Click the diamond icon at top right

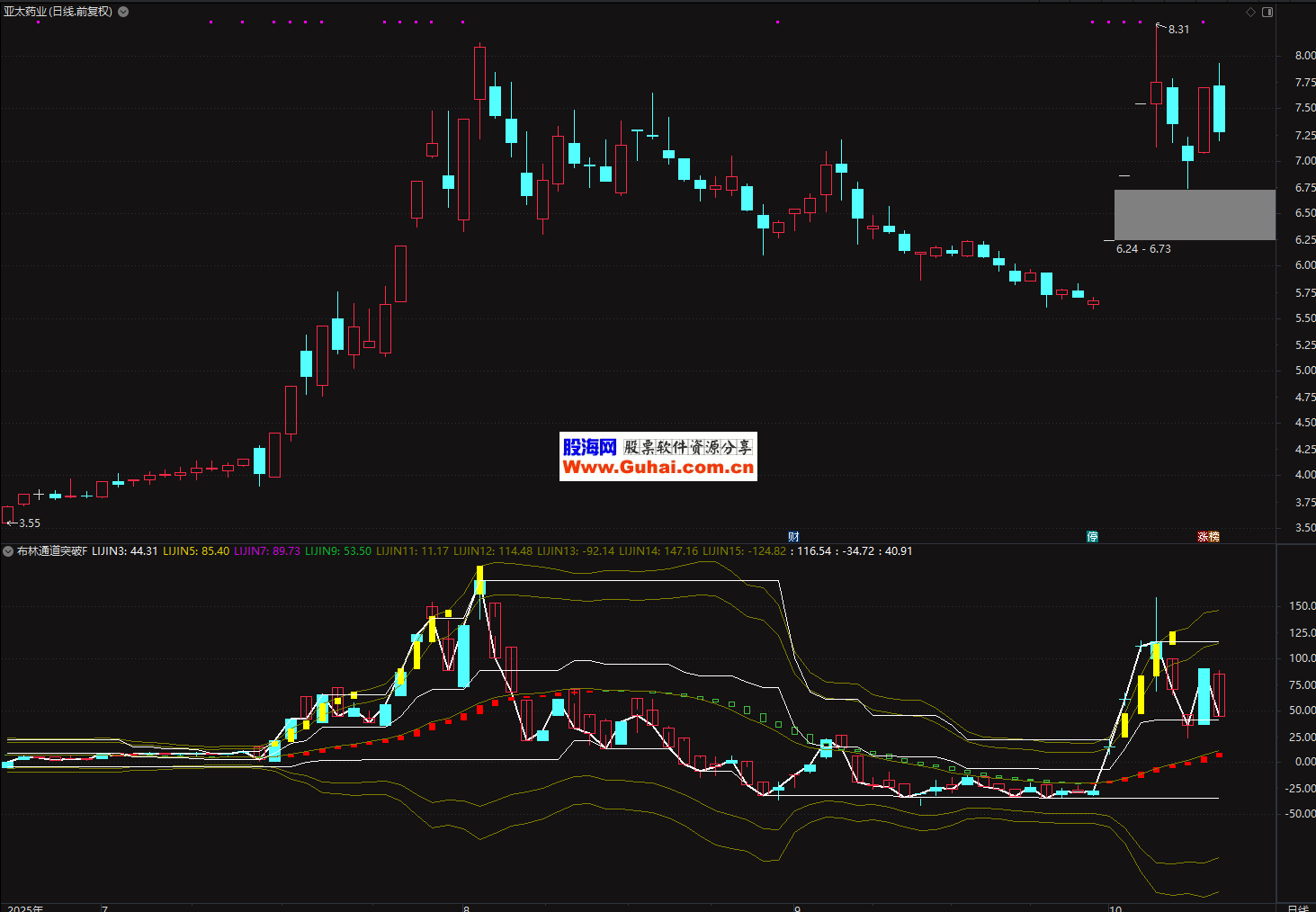[1250, 12]
